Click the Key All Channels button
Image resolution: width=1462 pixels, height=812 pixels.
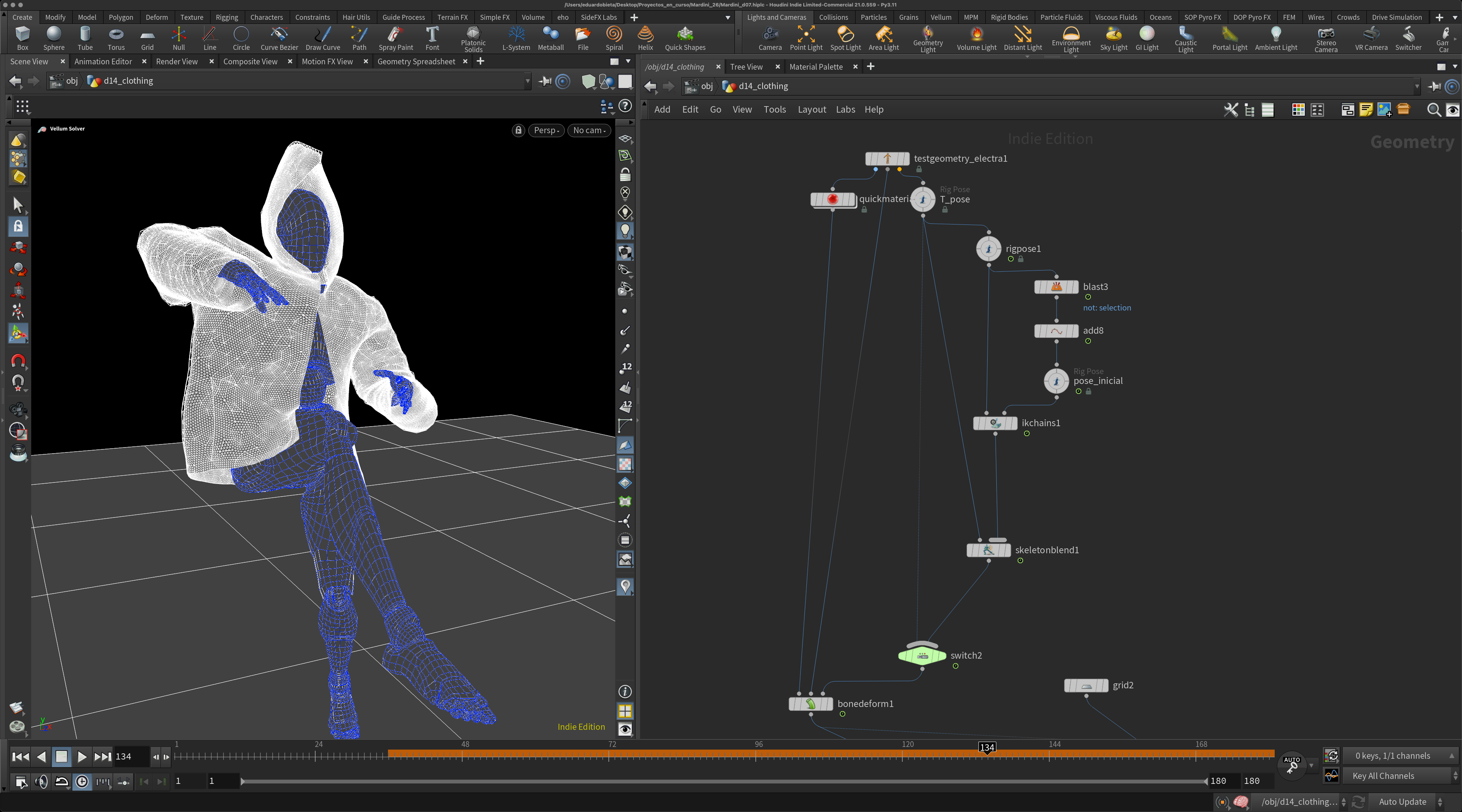pos(1383,776)
